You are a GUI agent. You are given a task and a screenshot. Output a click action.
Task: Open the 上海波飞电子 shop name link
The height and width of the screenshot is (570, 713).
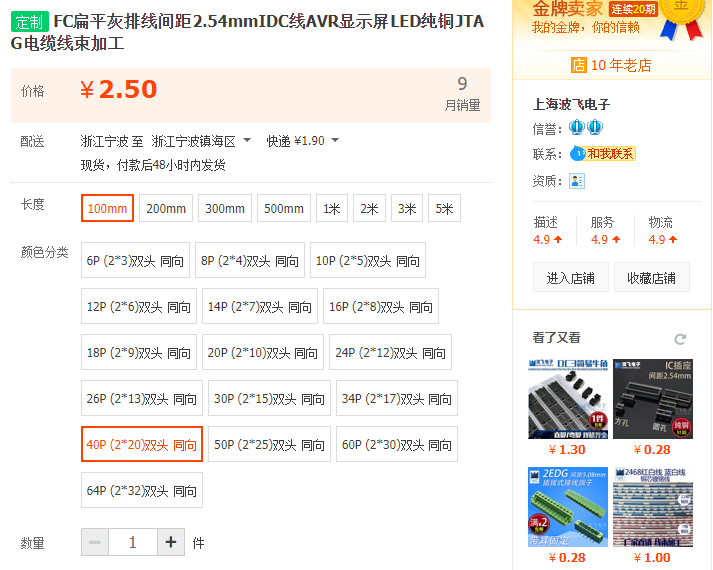571,104
